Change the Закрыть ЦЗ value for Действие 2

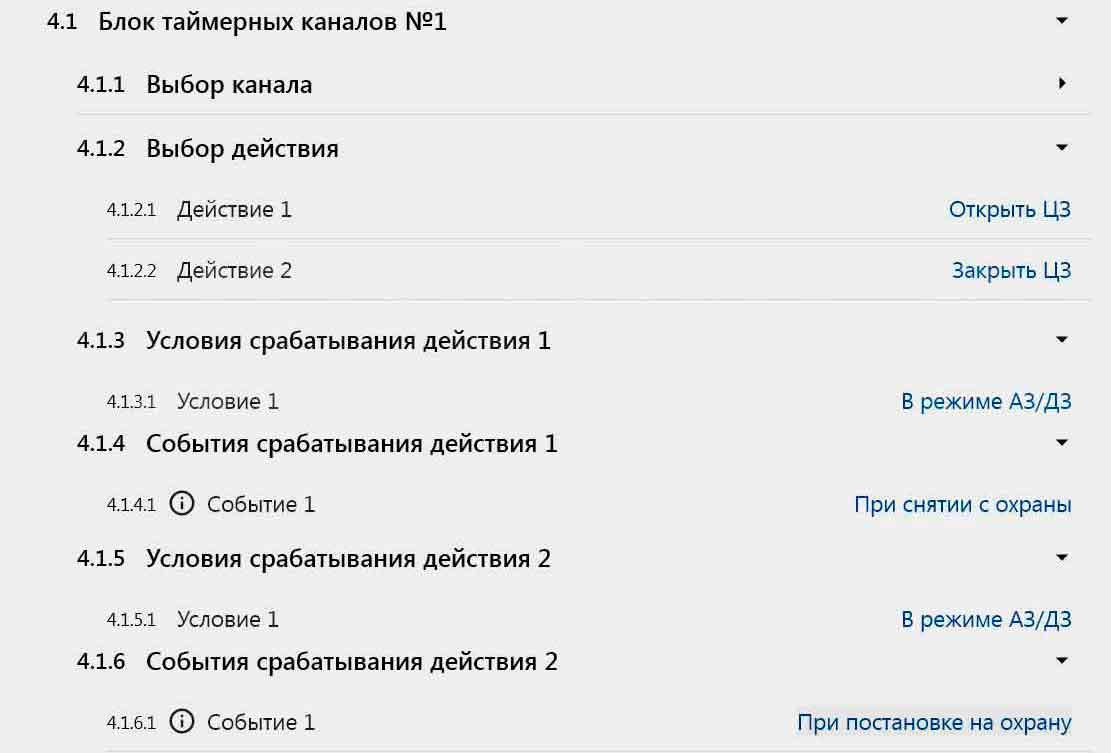pos(1011,271)
